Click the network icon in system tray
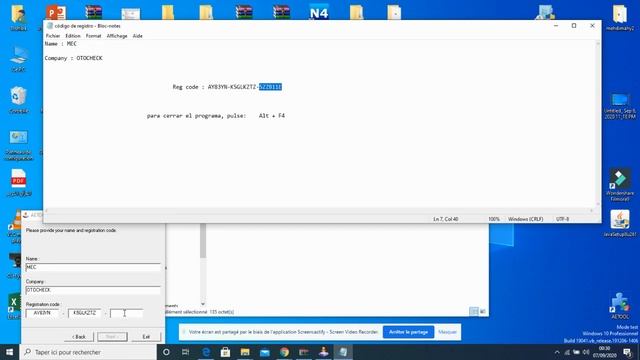This screenshot has height=360, width=640. pyautogui.click(x=567, y=352)
